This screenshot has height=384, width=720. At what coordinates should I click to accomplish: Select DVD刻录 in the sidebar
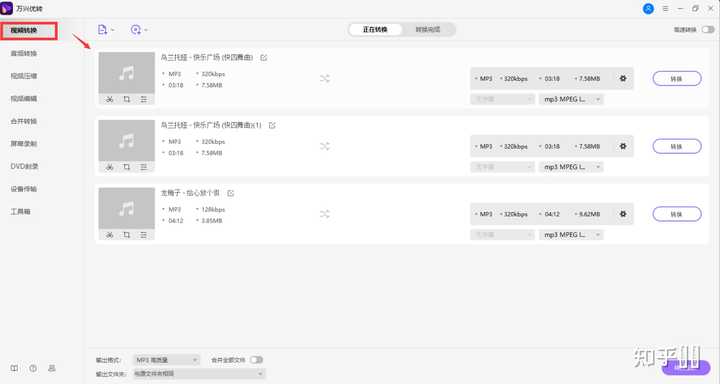tap(24, 166)
